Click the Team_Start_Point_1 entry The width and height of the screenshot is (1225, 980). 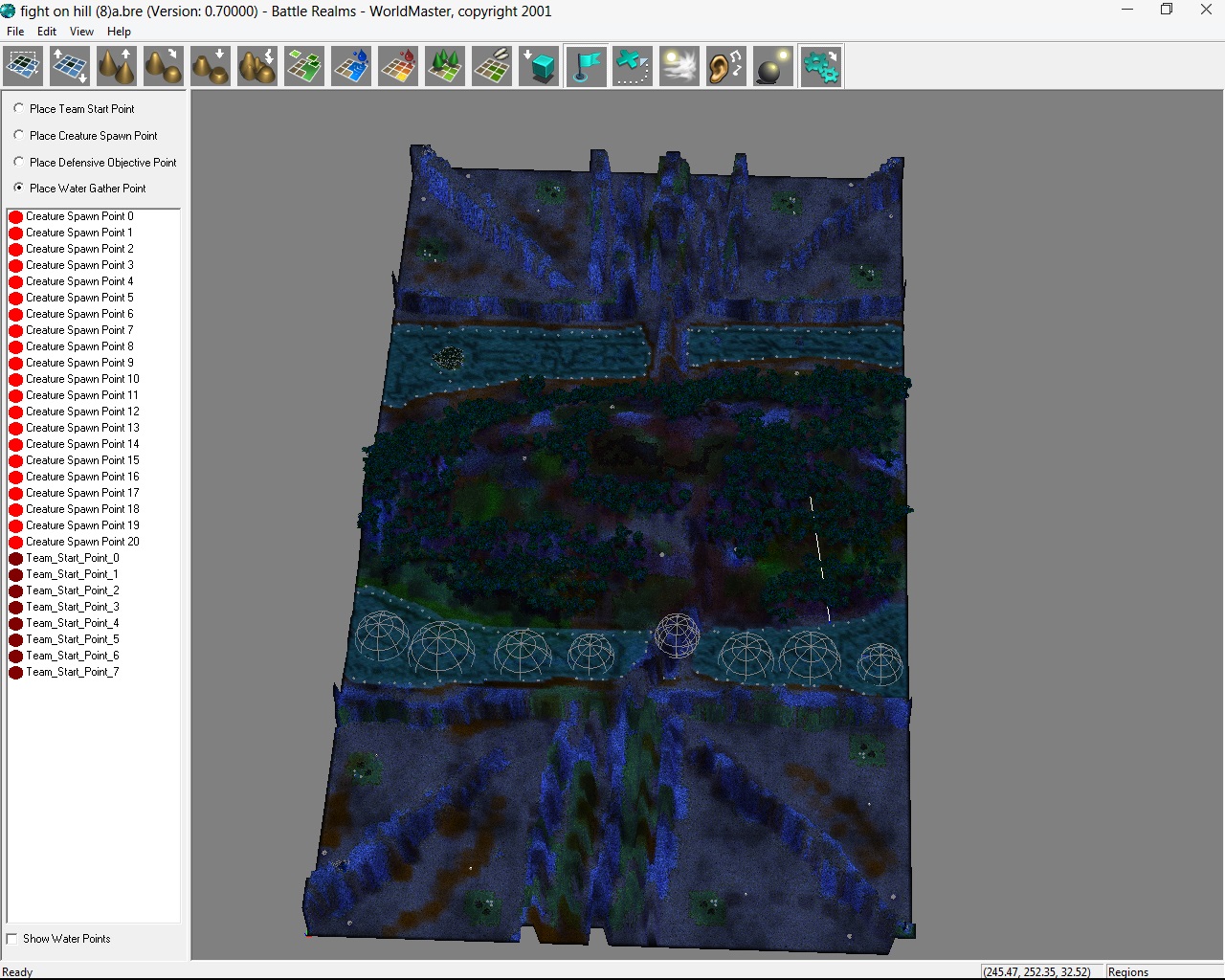click(64, 574)
